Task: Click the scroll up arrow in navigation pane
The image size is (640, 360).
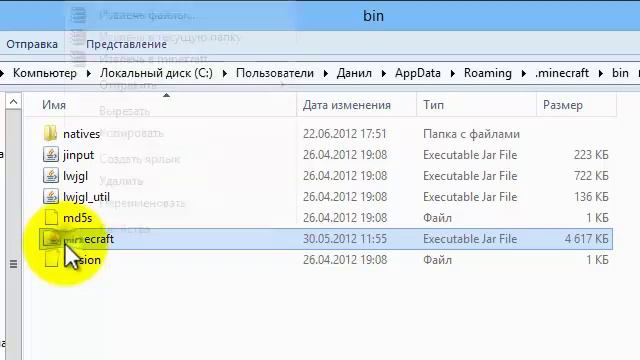Action: click(x=13, y=101)
